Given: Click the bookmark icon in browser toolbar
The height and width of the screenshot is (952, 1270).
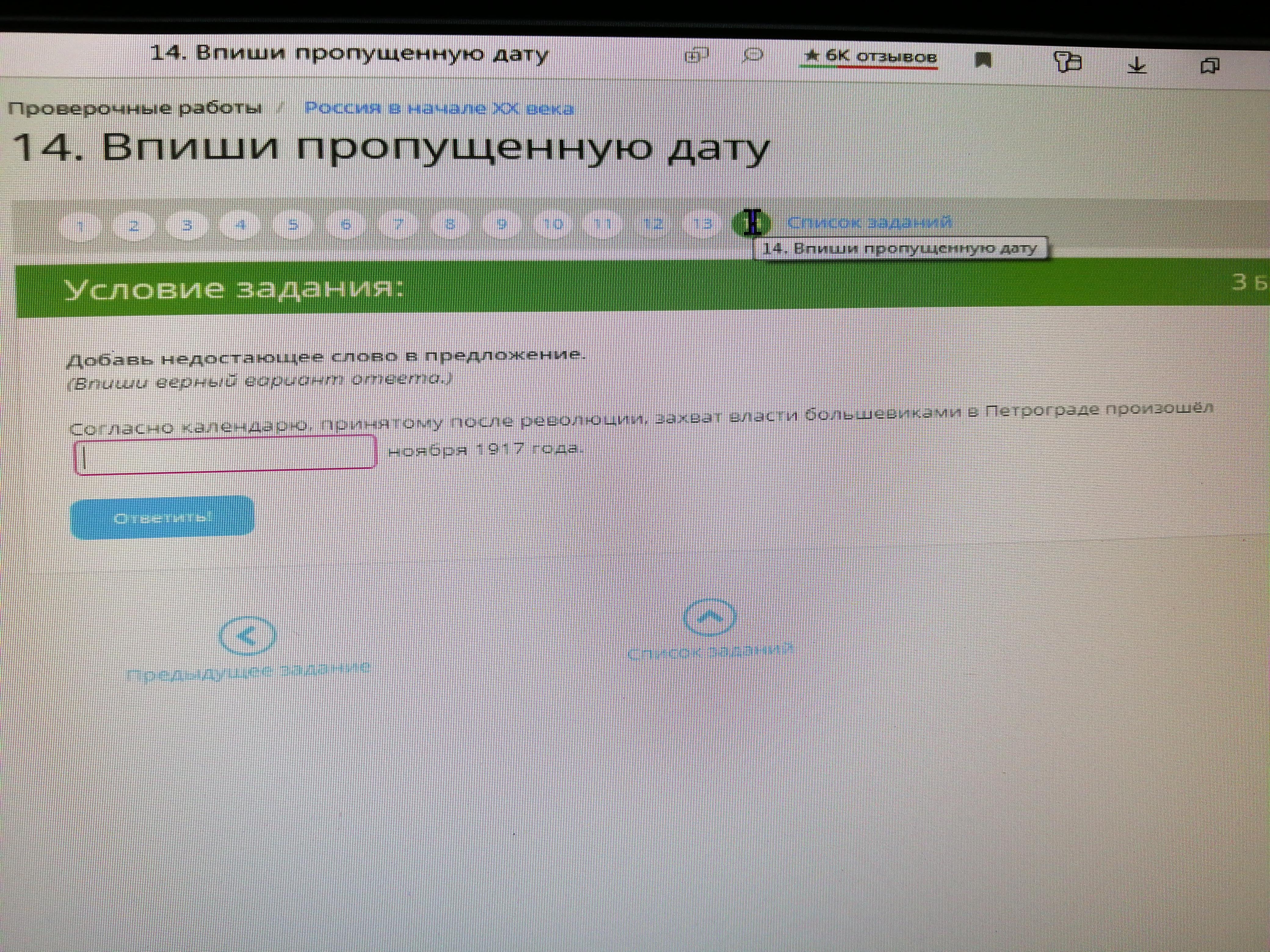Looking at the screenshot, I should [x=984, y=60].
